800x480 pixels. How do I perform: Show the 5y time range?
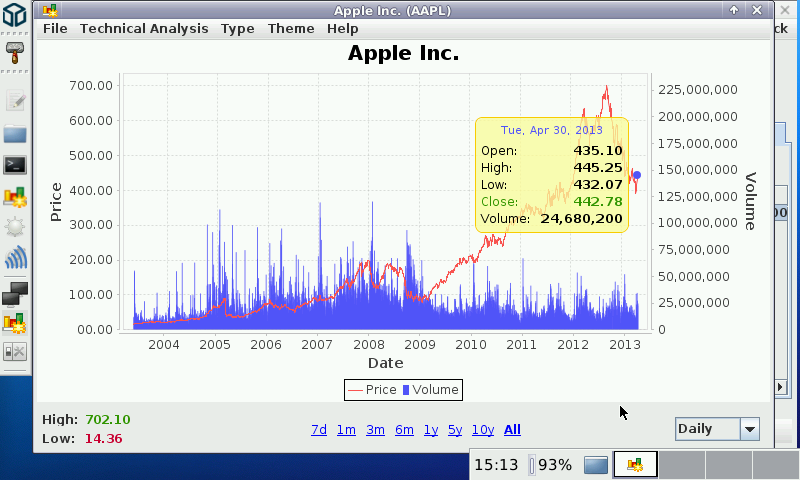[455, 430]
